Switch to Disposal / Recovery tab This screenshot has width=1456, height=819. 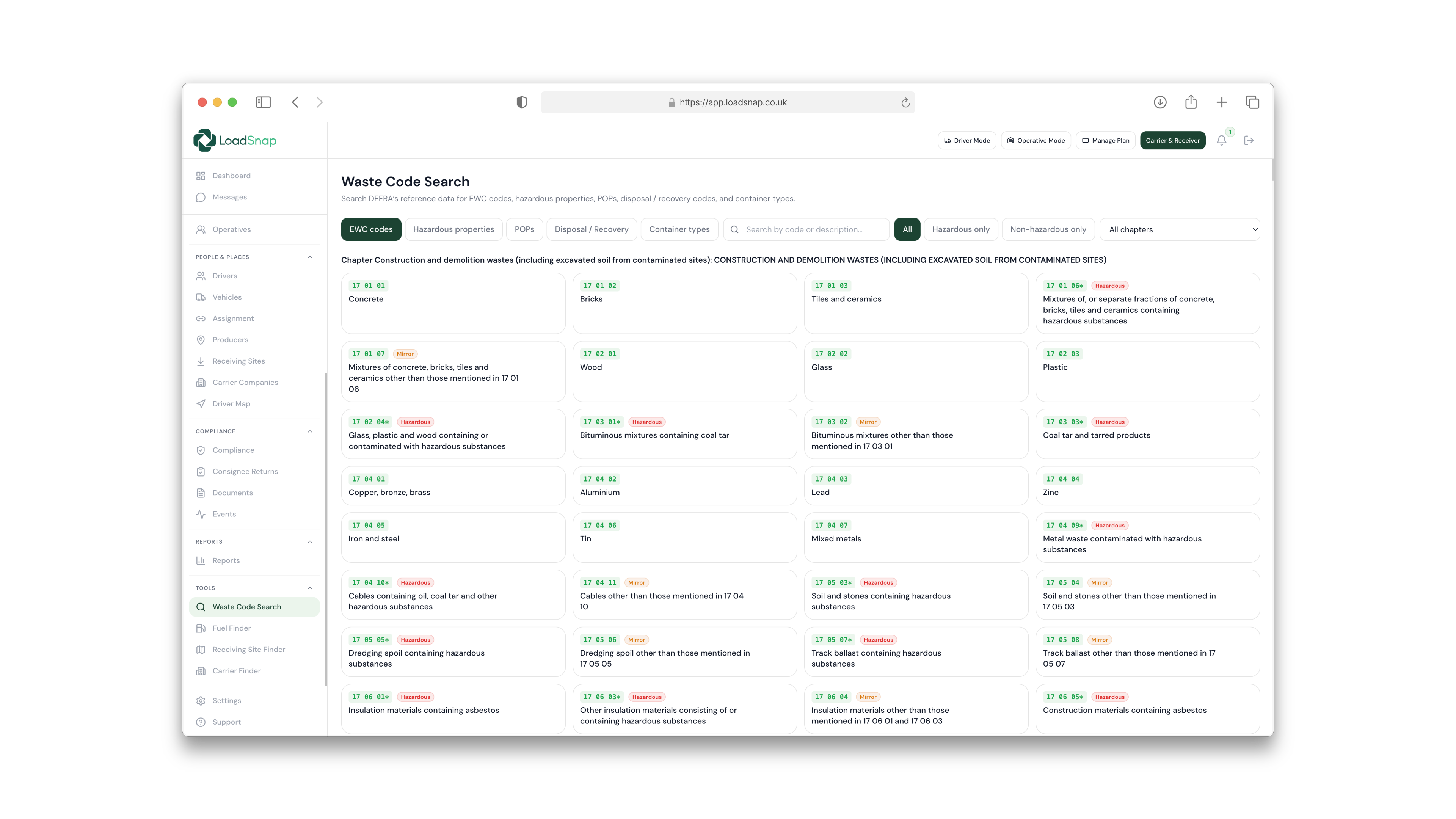tap(591, 229)
